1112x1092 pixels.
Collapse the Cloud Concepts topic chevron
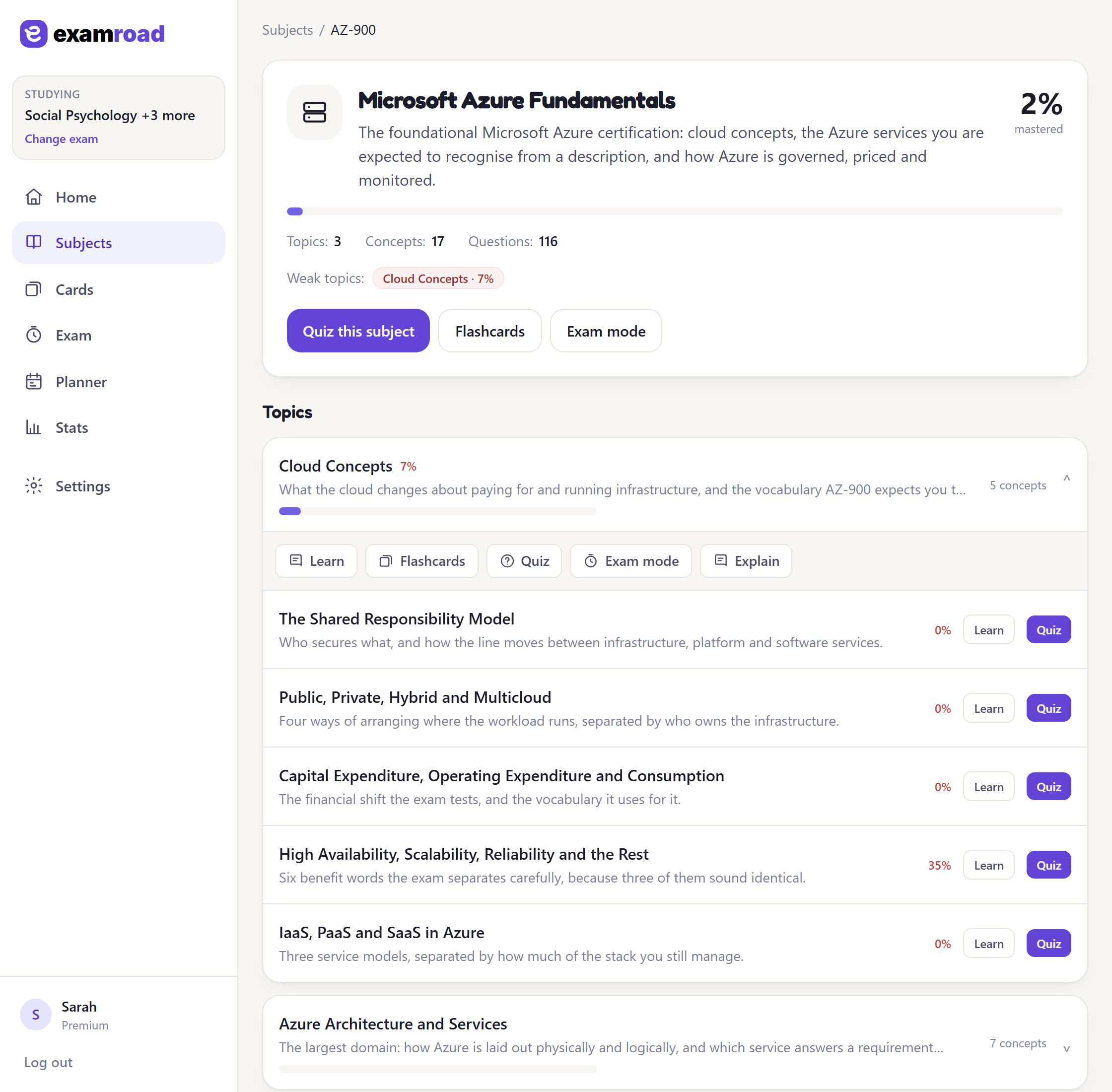coord(1067,478)
